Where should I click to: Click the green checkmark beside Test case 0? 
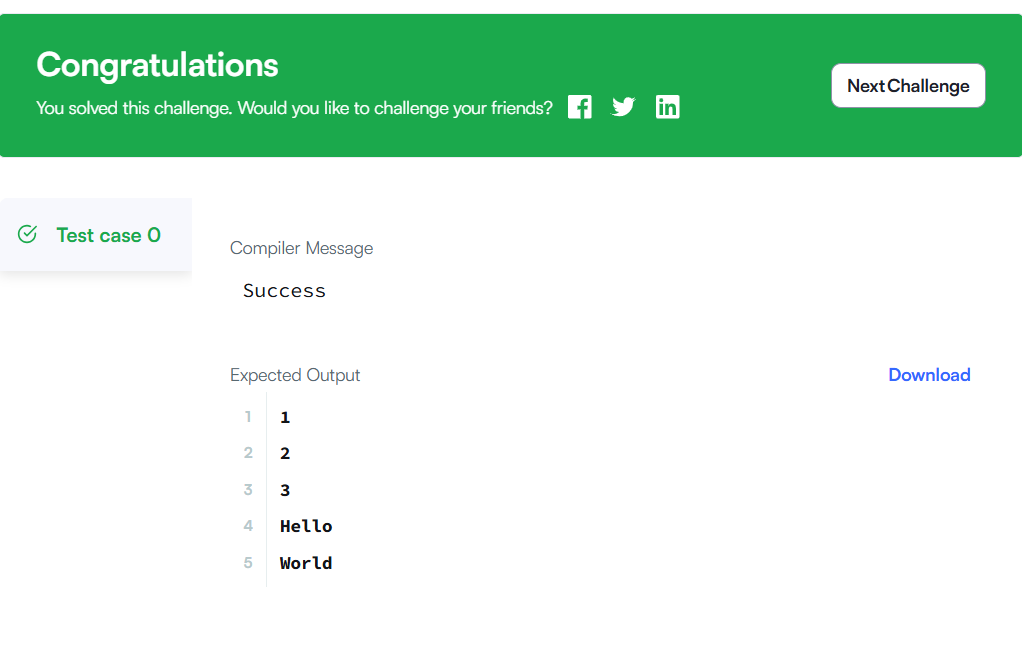point(27,234)
